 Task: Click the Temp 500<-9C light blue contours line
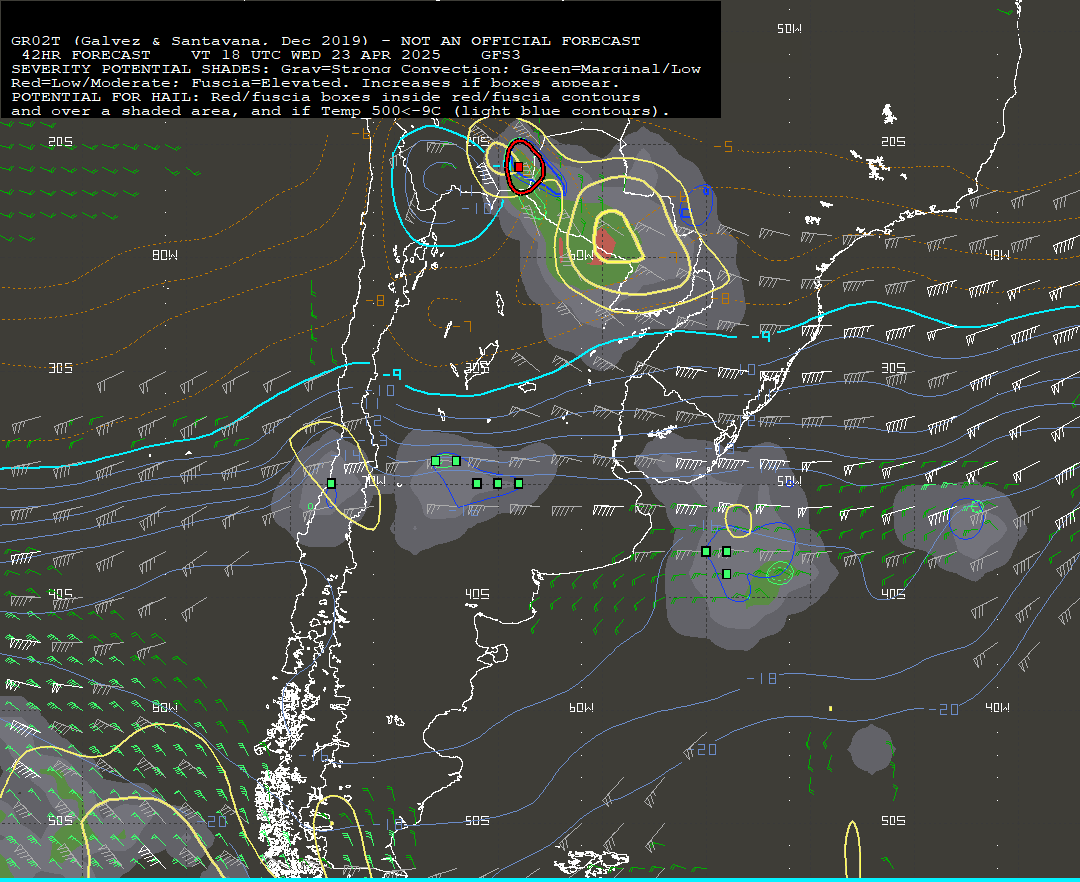[340, 112]
